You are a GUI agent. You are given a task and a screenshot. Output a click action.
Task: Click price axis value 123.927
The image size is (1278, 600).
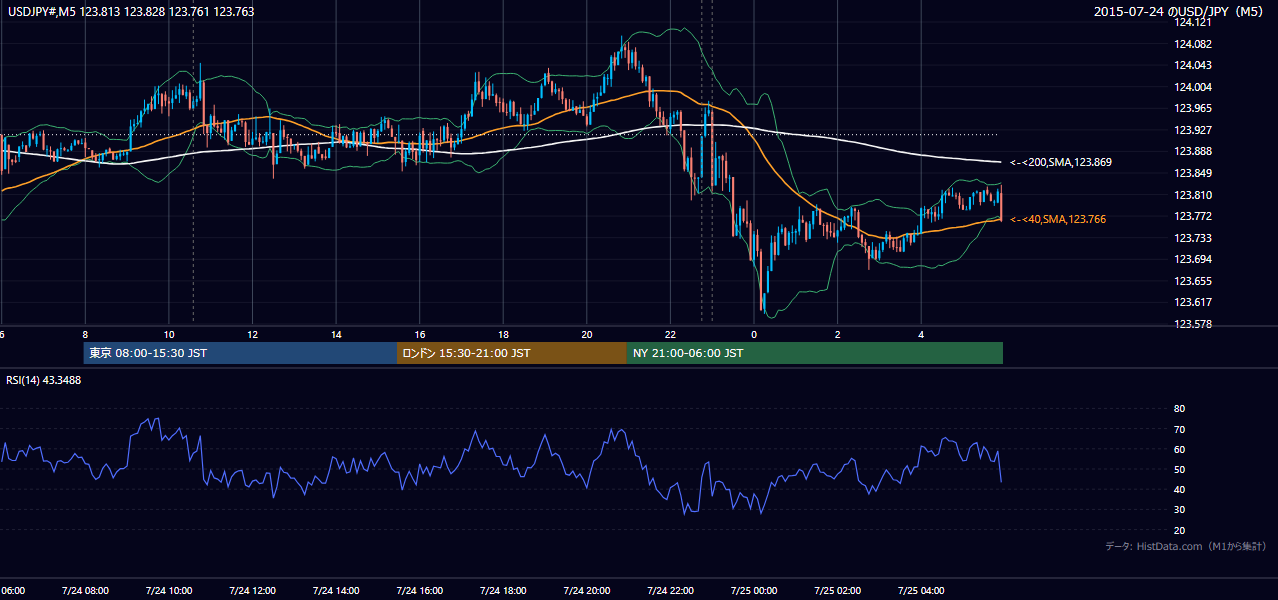(x=1192, y=130)
